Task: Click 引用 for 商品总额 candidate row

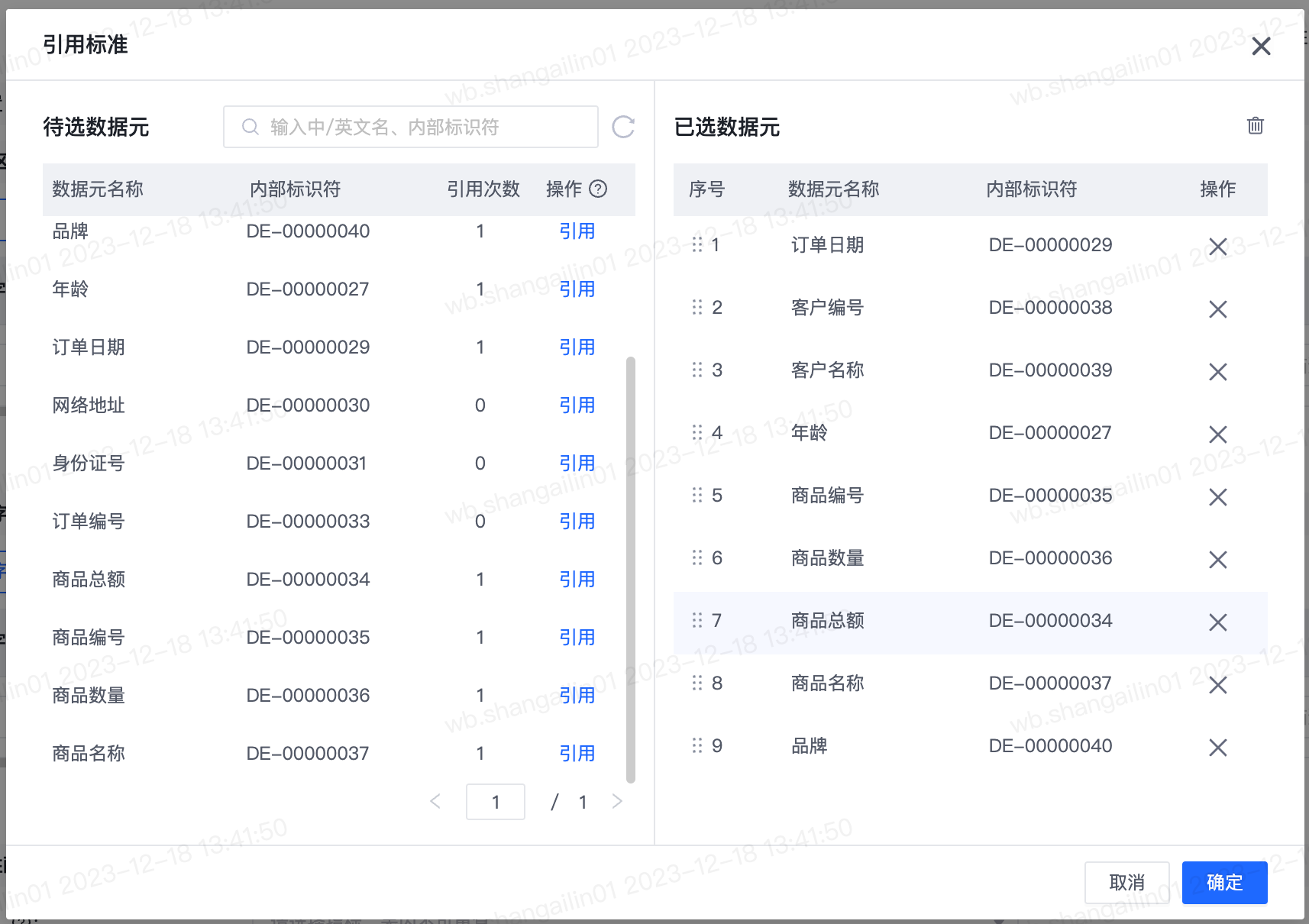Action: [x=577, y=579]
